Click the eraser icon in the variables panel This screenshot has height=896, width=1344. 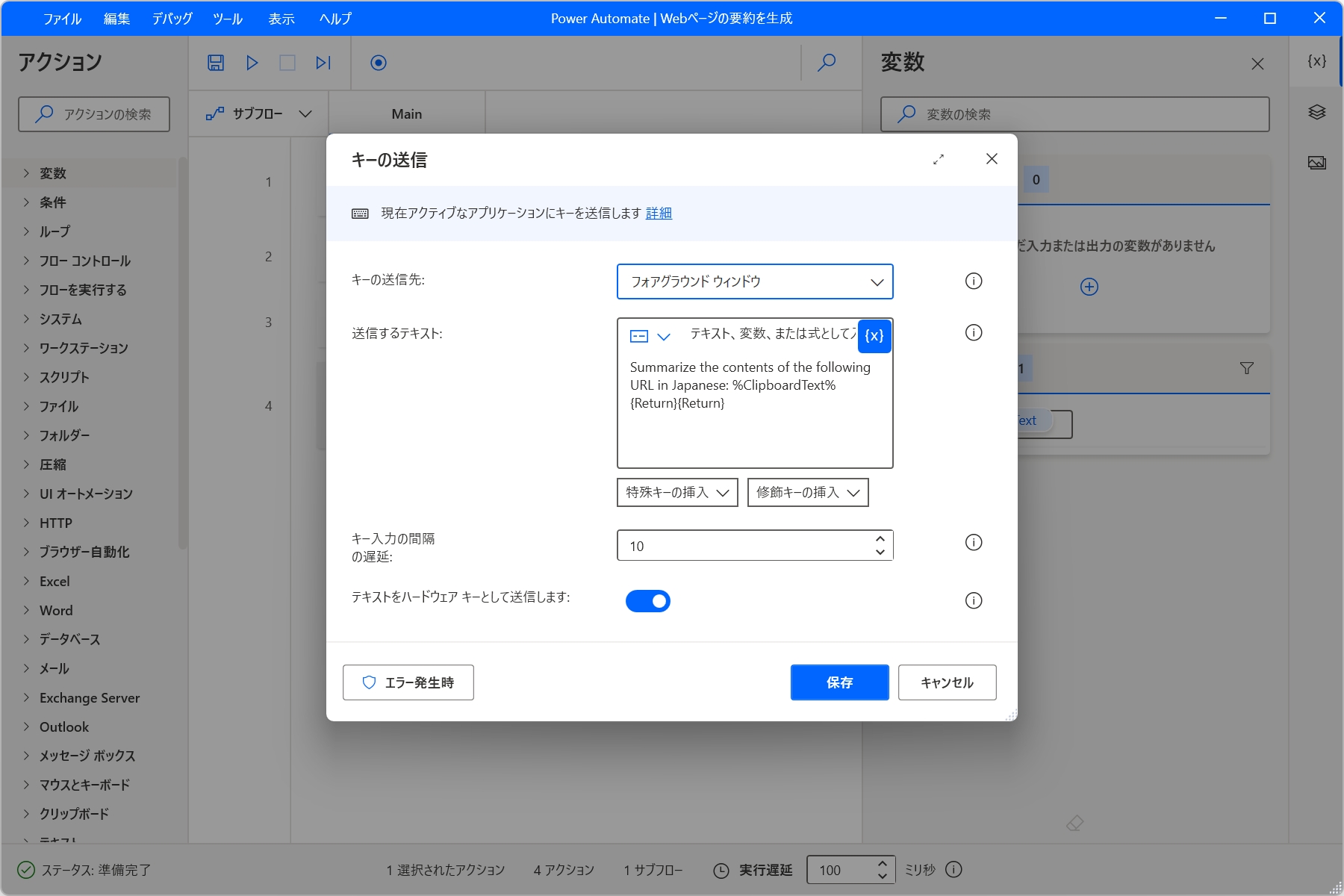point(1075,823)
